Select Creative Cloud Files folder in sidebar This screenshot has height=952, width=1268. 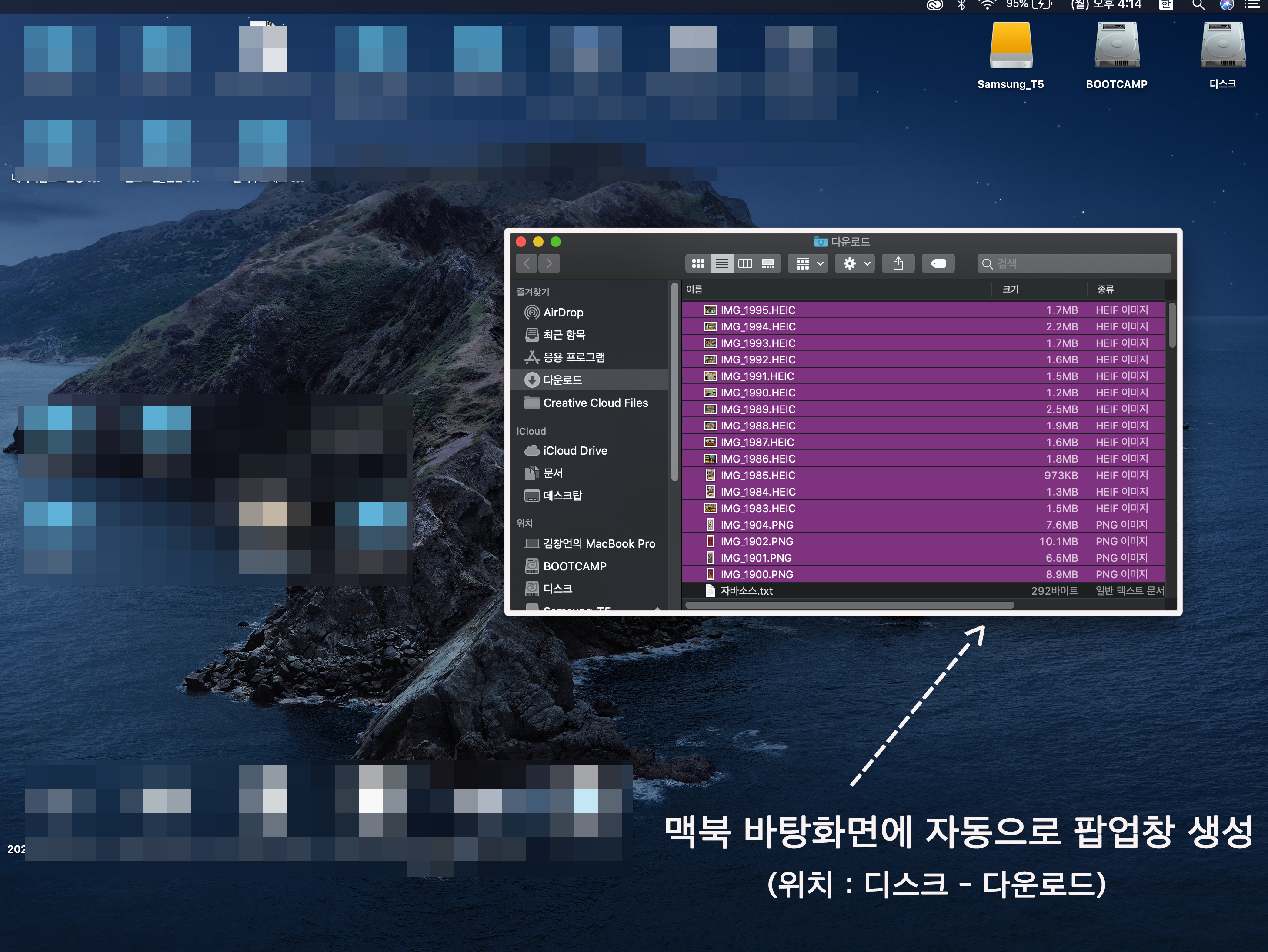[595, 403]
